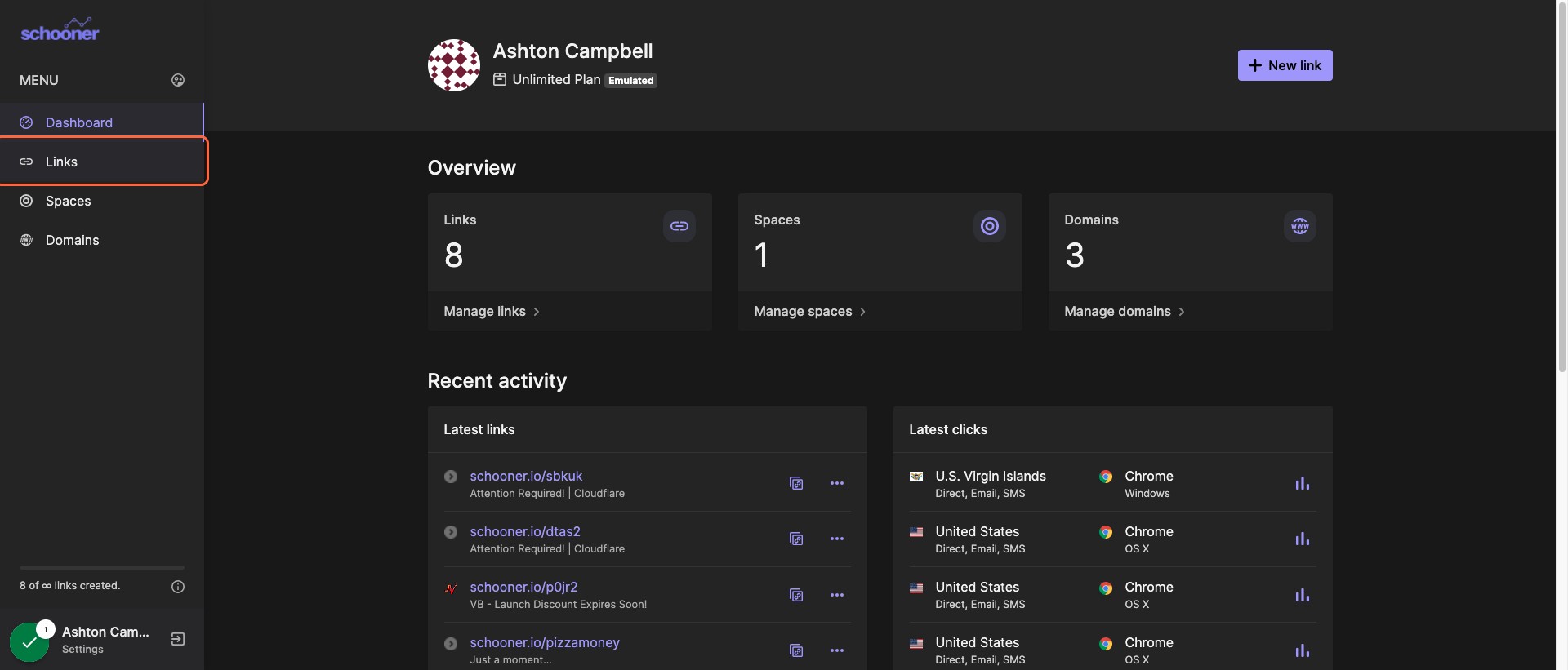Open the schooner.io/pizzamoney link
Viewport: 1568px width, 670px height.
[545, 642]
